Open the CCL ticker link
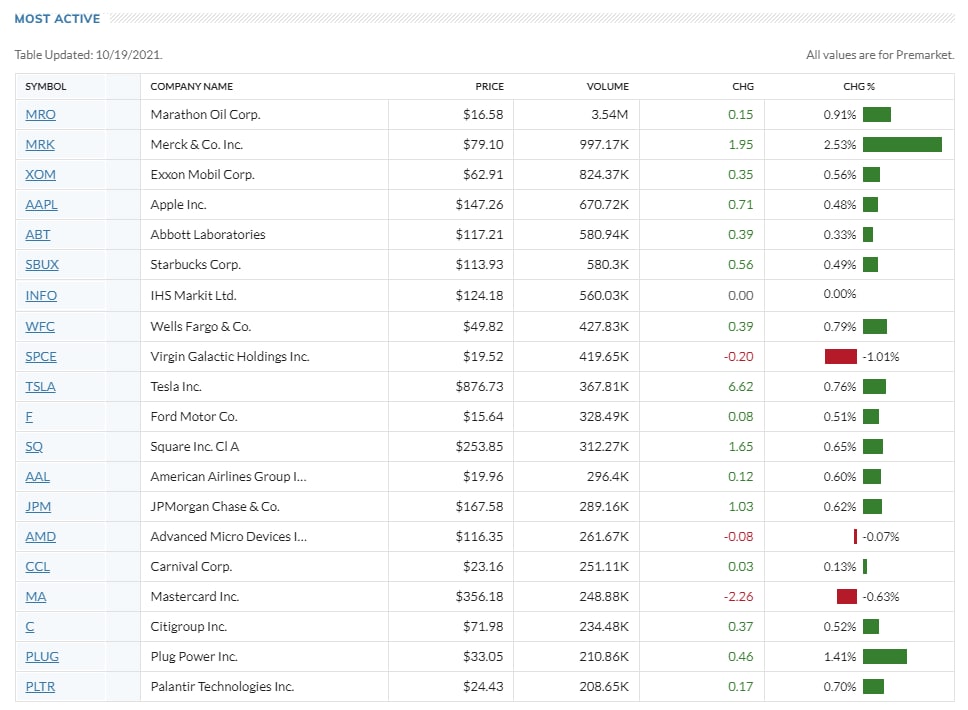 tap(38, 567)
